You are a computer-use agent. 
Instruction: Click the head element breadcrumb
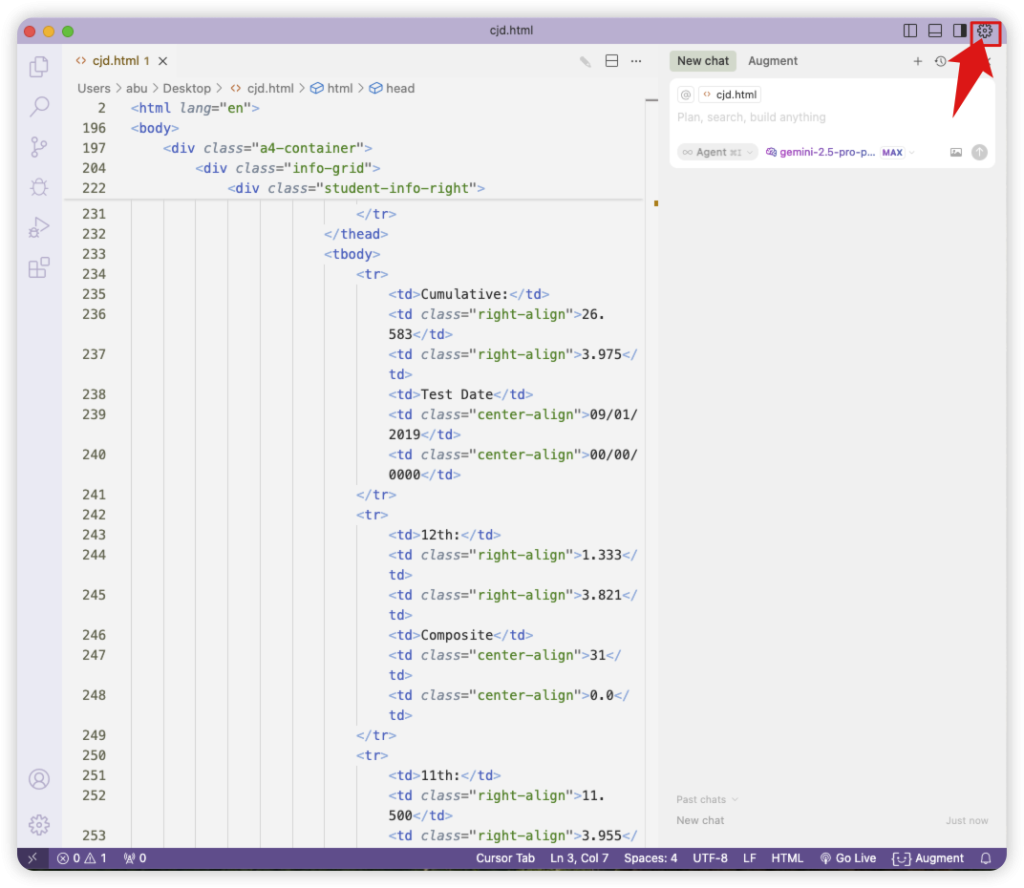(392, 88)
